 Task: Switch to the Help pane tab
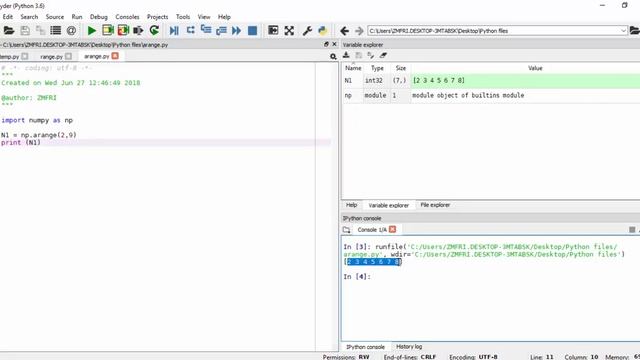(x=351, y=205)
